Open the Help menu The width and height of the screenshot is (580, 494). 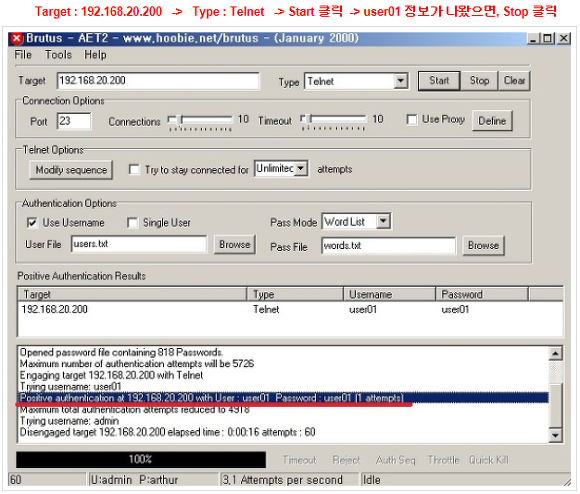point(95,55)
